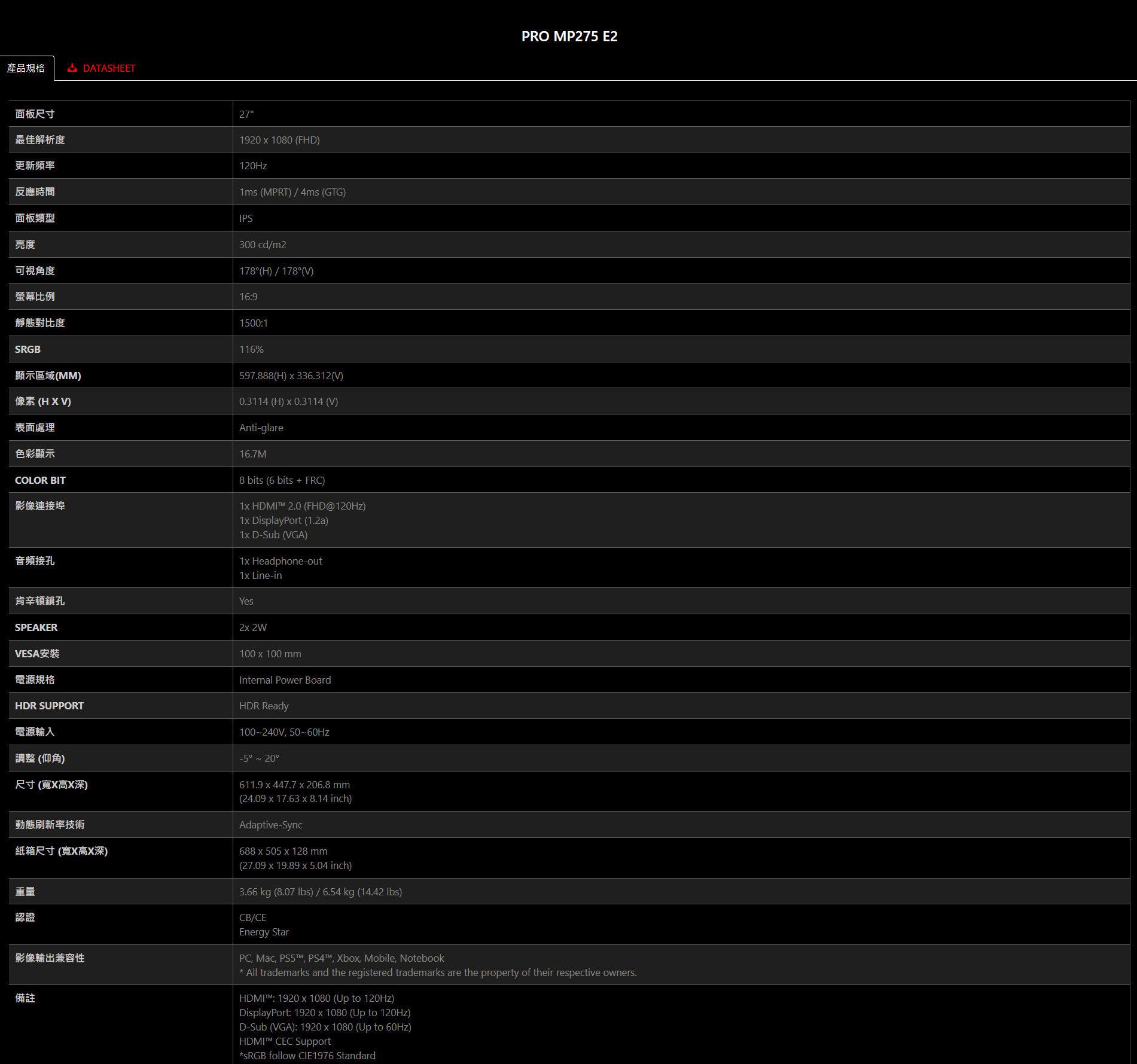
Task: Select the 更新頻率 row label
Action: click(x=35, y=166)
